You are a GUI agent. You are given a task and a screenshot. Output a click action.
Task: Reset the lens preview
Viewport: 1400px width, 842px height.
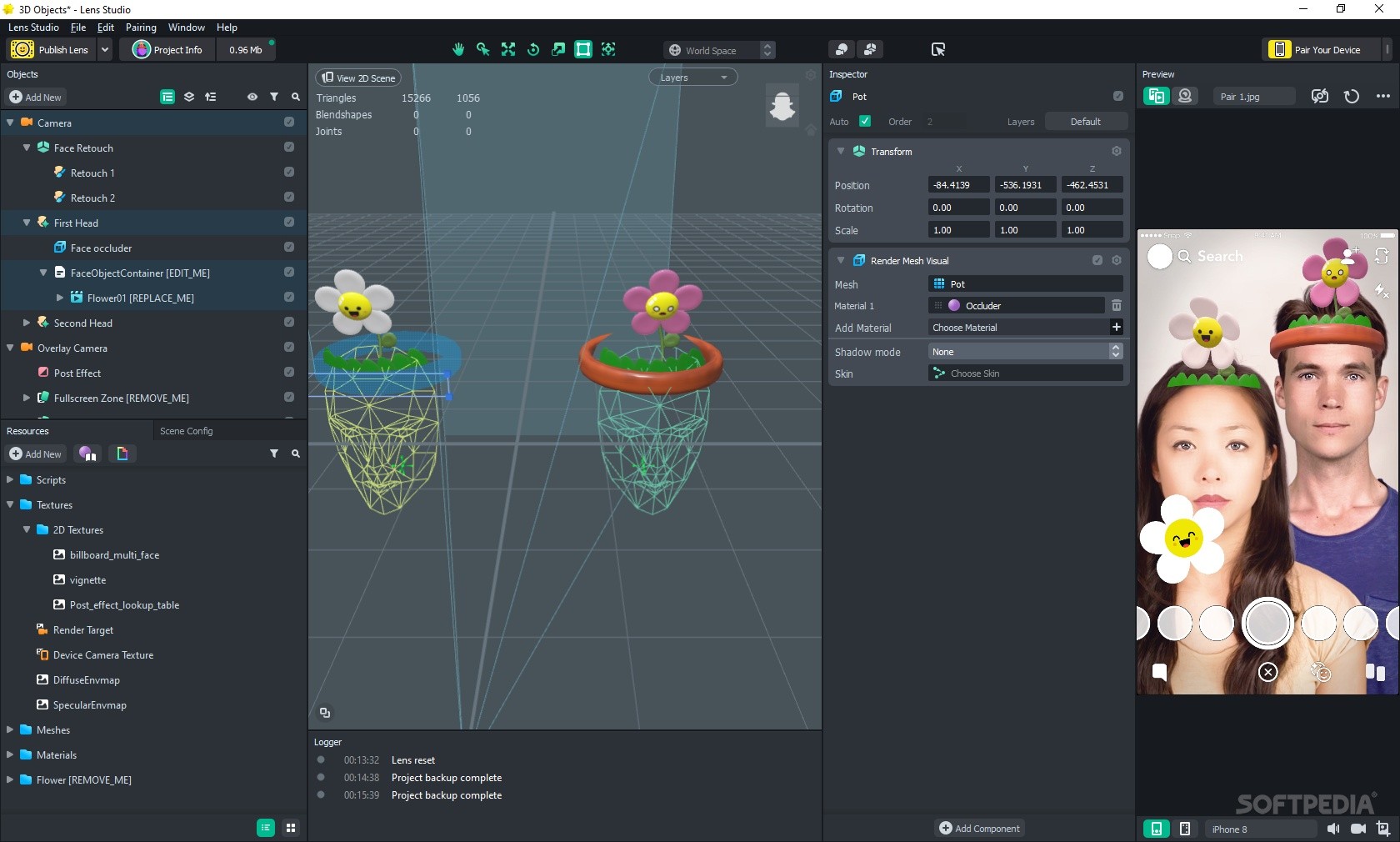1352,97
